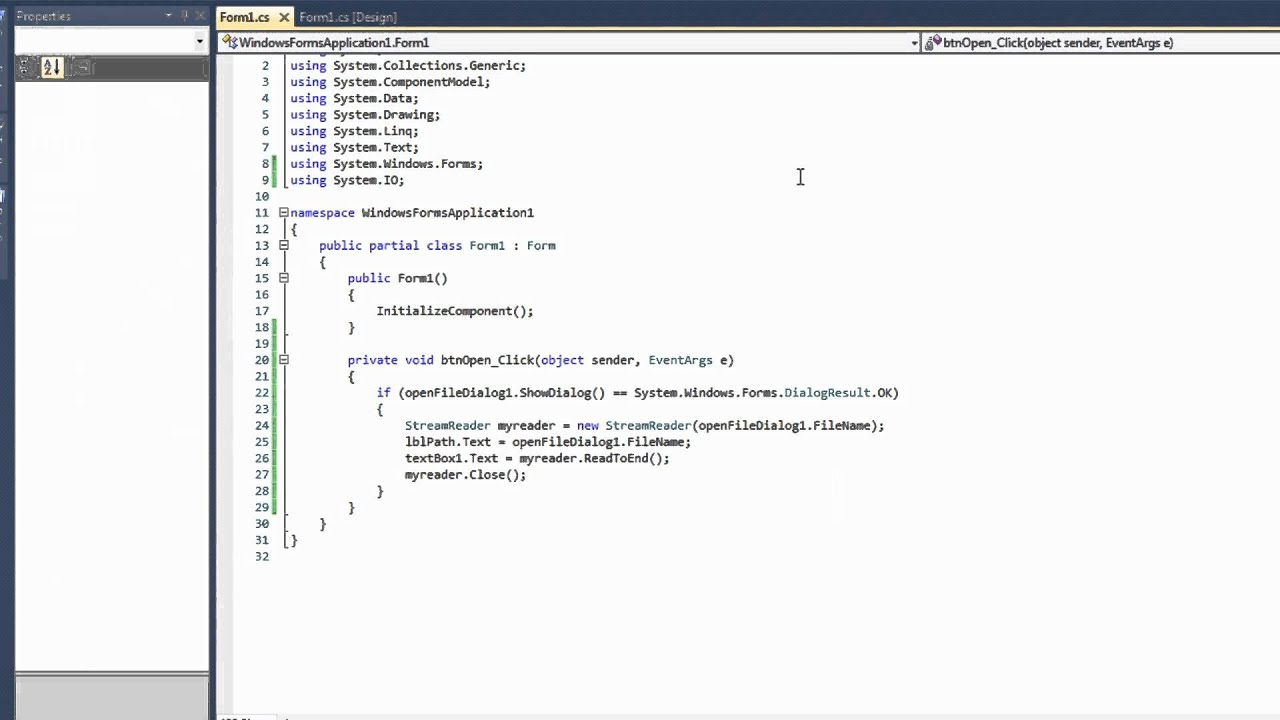Open the btnOpen_Click members dropdown

click(1101, 42)
